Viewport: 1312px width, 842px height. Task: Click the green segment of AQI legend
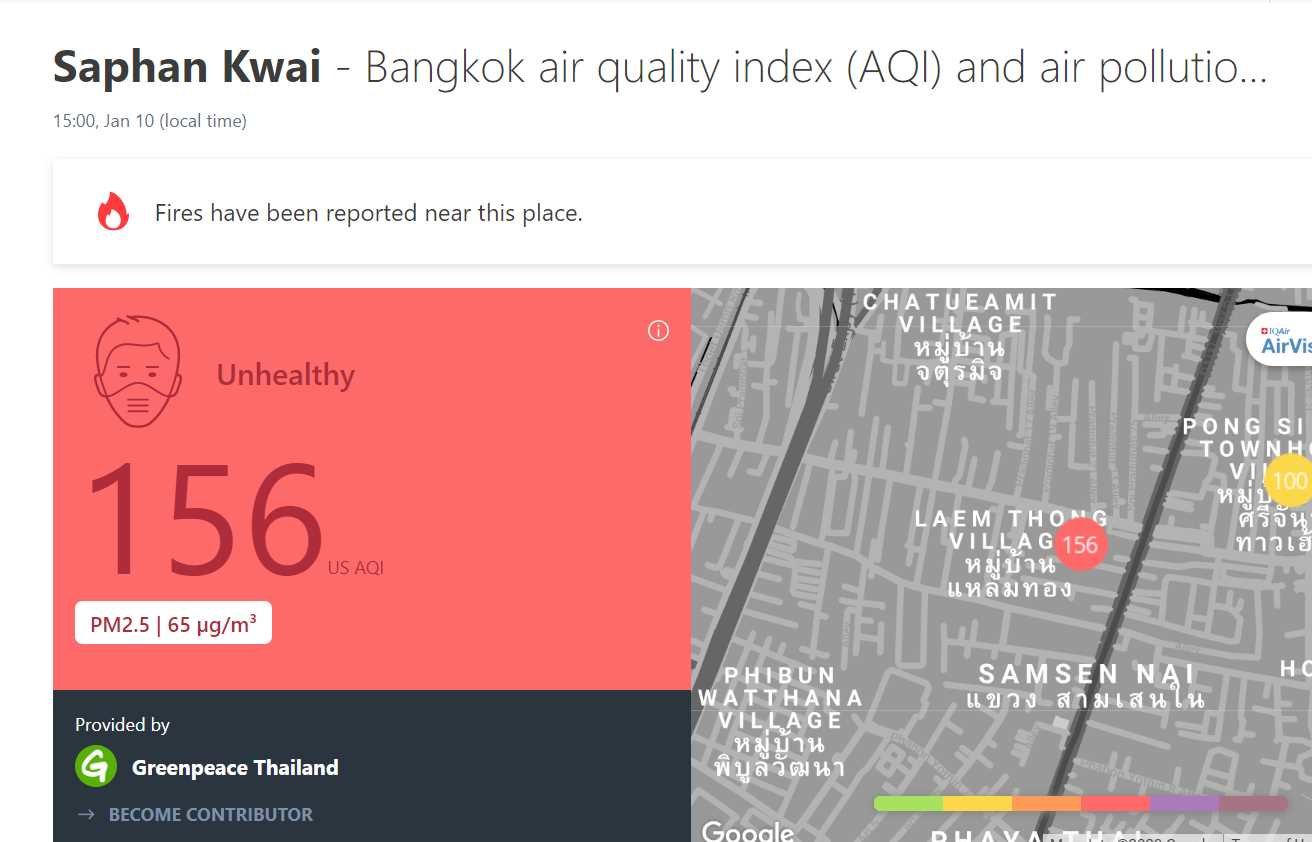coord(908,803)
